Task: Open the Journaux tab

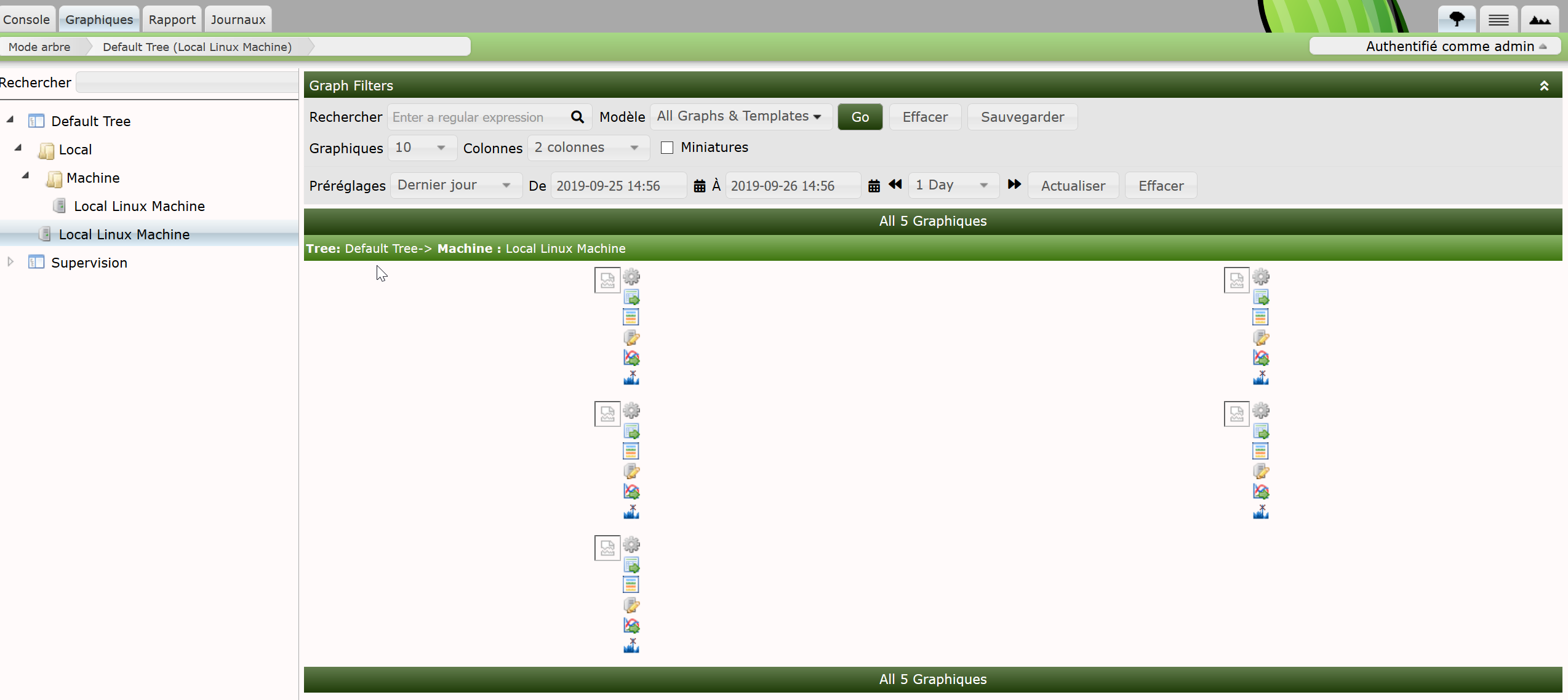Action: pos(238,20)
